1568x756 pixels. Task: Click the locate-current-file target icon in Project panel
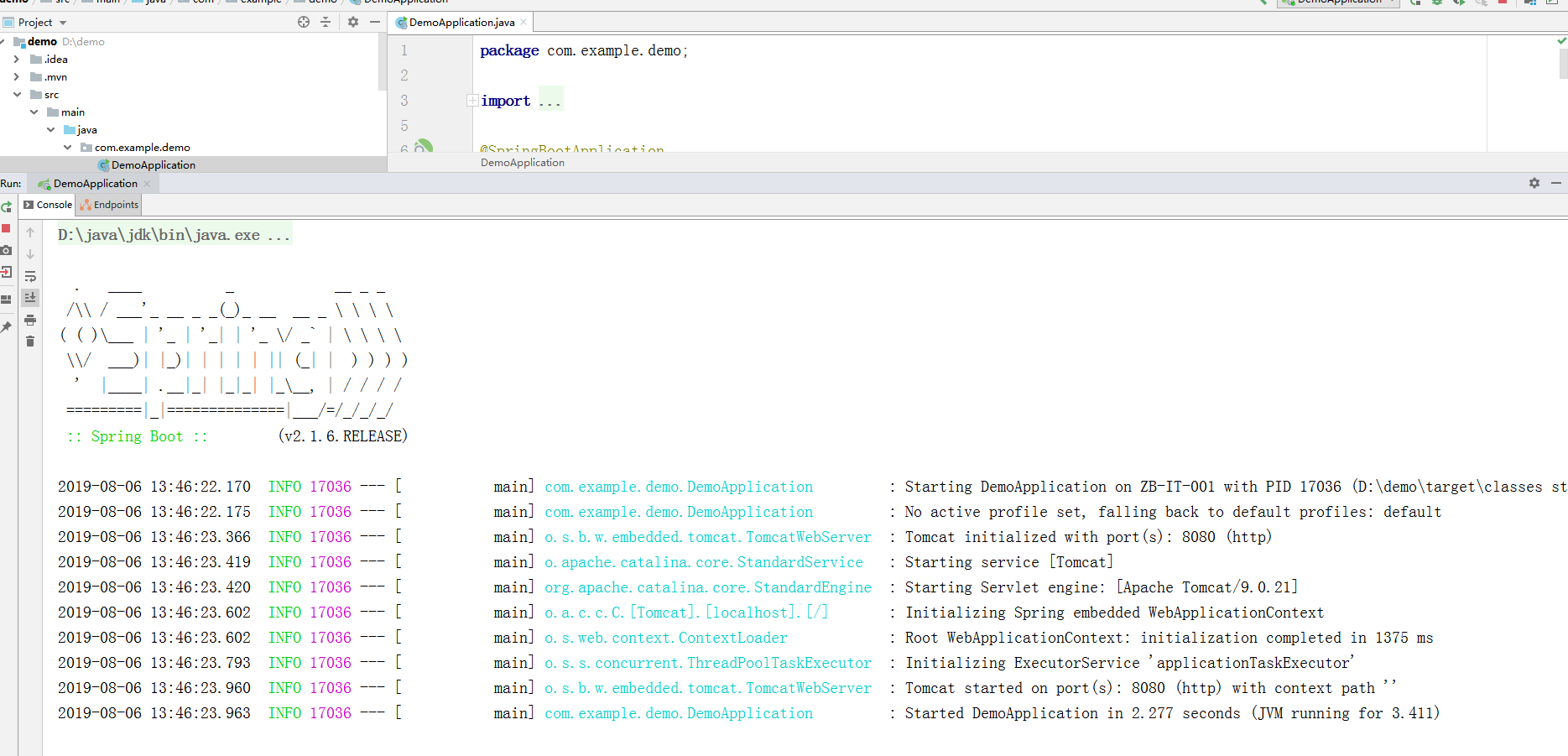[x=304, y=22]
